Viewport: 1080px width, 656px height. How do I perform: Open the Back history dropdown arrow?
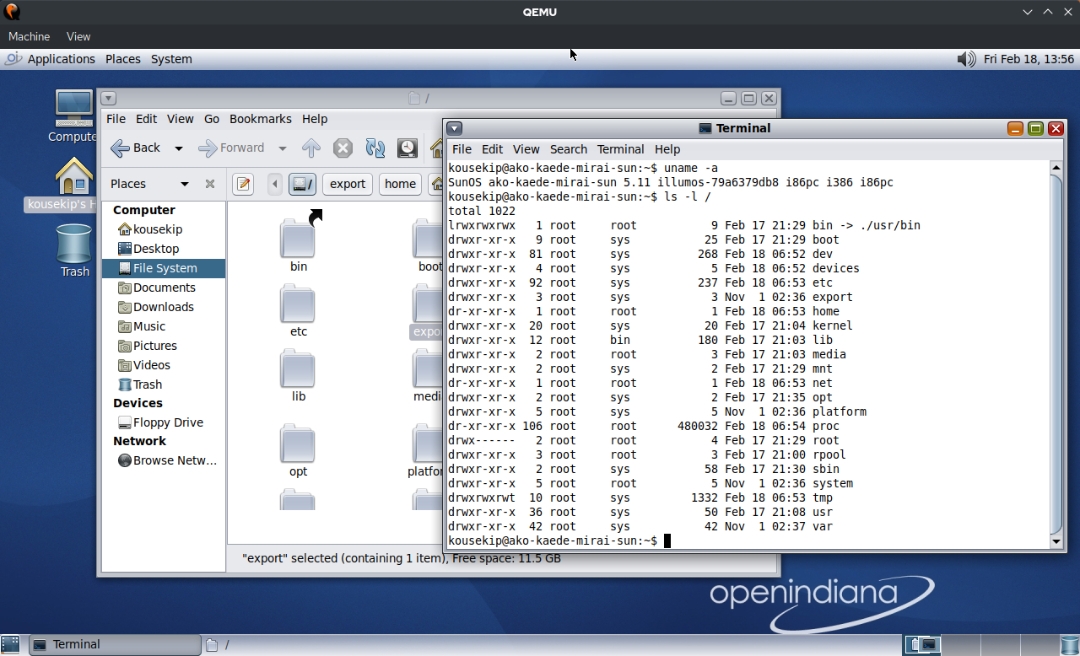coord(179,148)
